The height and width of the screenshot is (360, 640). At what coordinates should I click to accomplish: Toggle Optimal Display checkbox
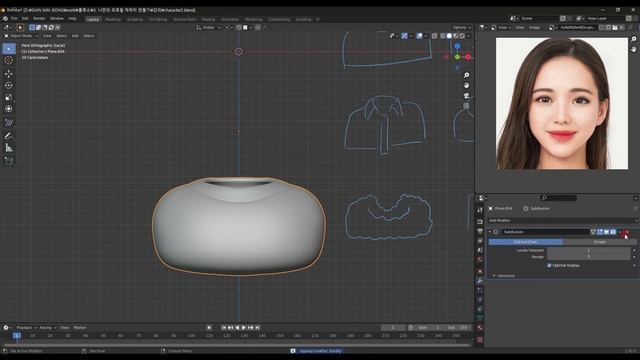pyautogui.click(x=549, y=265)
